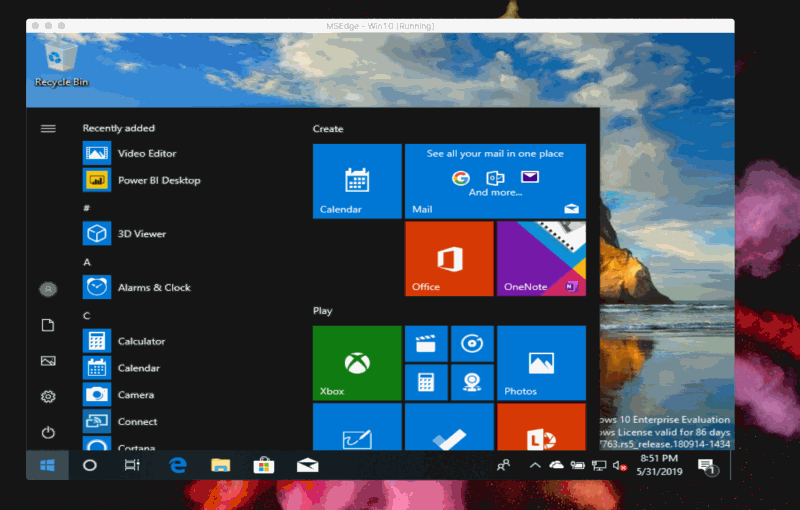Click the Calendar tile under Create
This screenshot has width=800, height=510.
click(x=357, y=181)
